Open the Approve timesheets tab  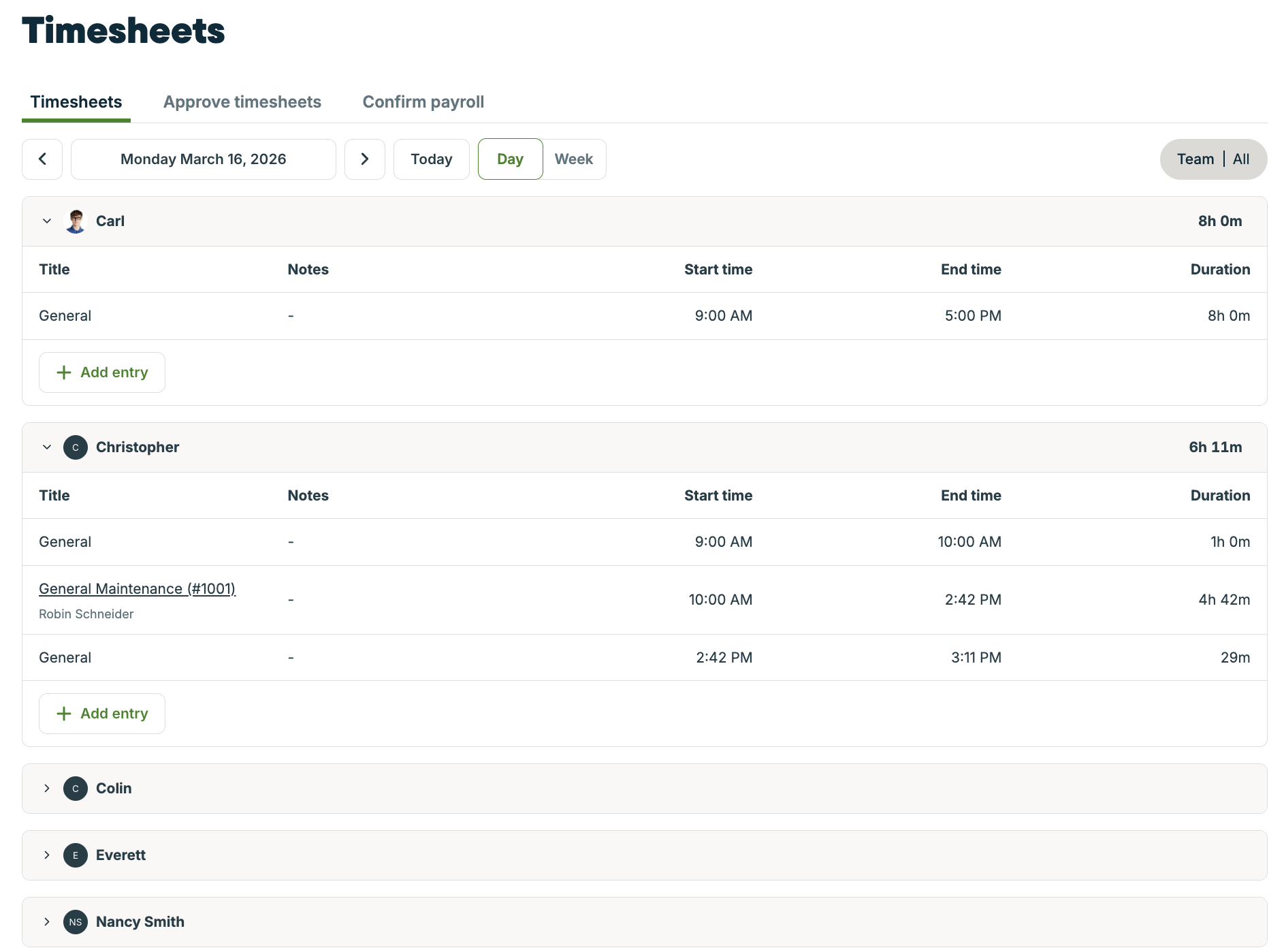(242, 101)
